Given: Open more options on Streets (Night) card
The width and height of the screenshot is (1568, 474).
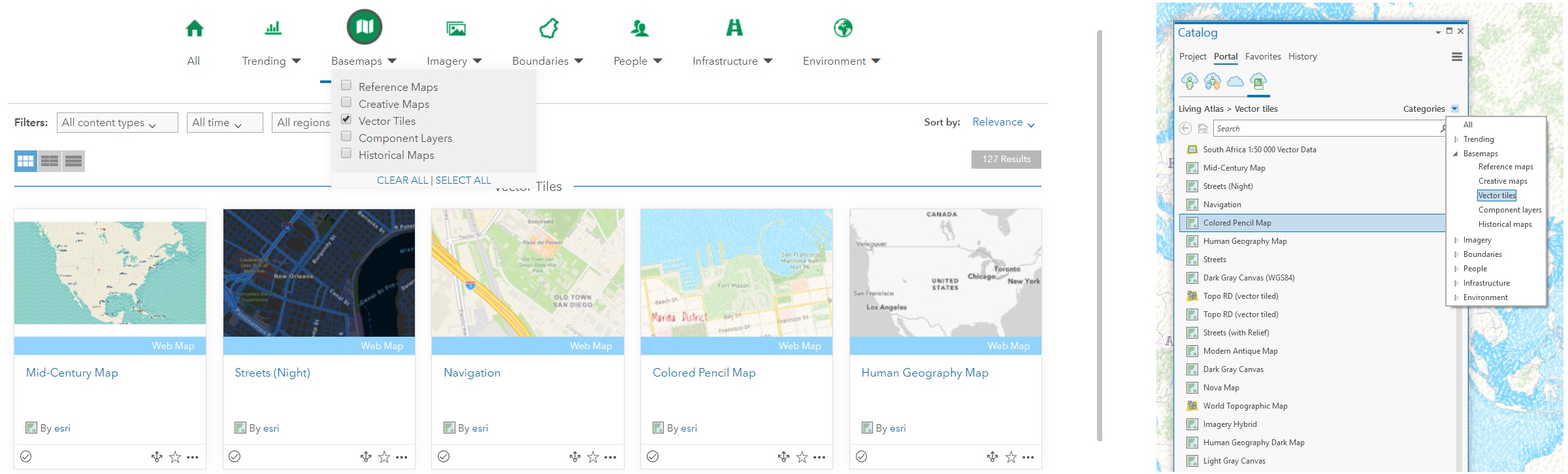Looking at the screenshot, I should tap(402, 457).
